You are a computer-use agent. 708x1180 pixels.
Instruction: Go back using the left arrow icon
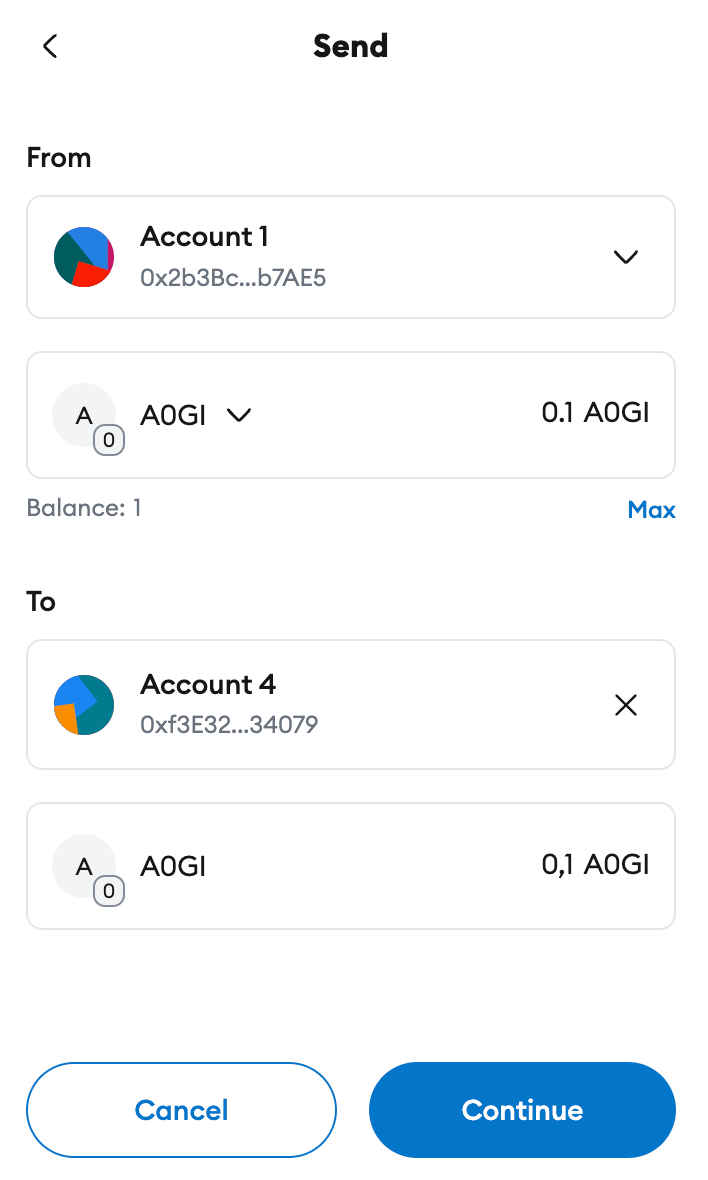(50, 46)
